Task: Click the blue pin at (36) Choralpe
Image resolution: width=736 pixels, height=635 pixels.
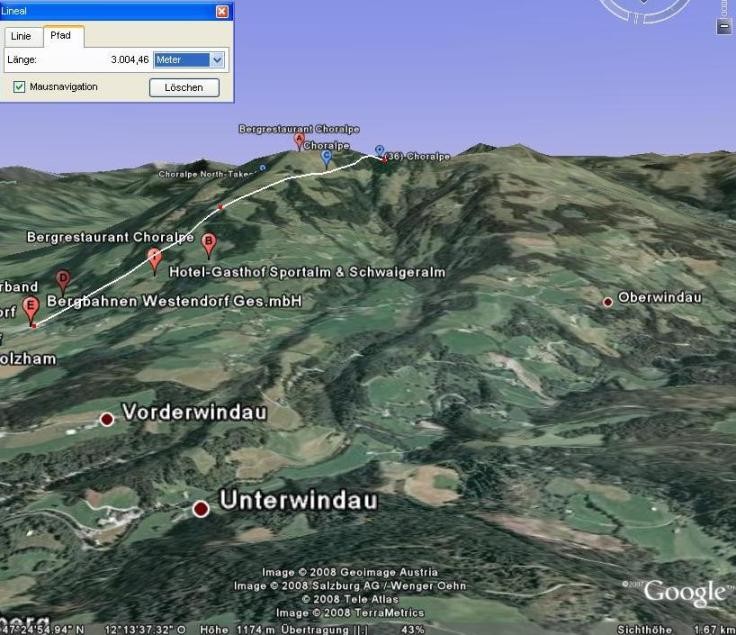Action: point(379,151)
